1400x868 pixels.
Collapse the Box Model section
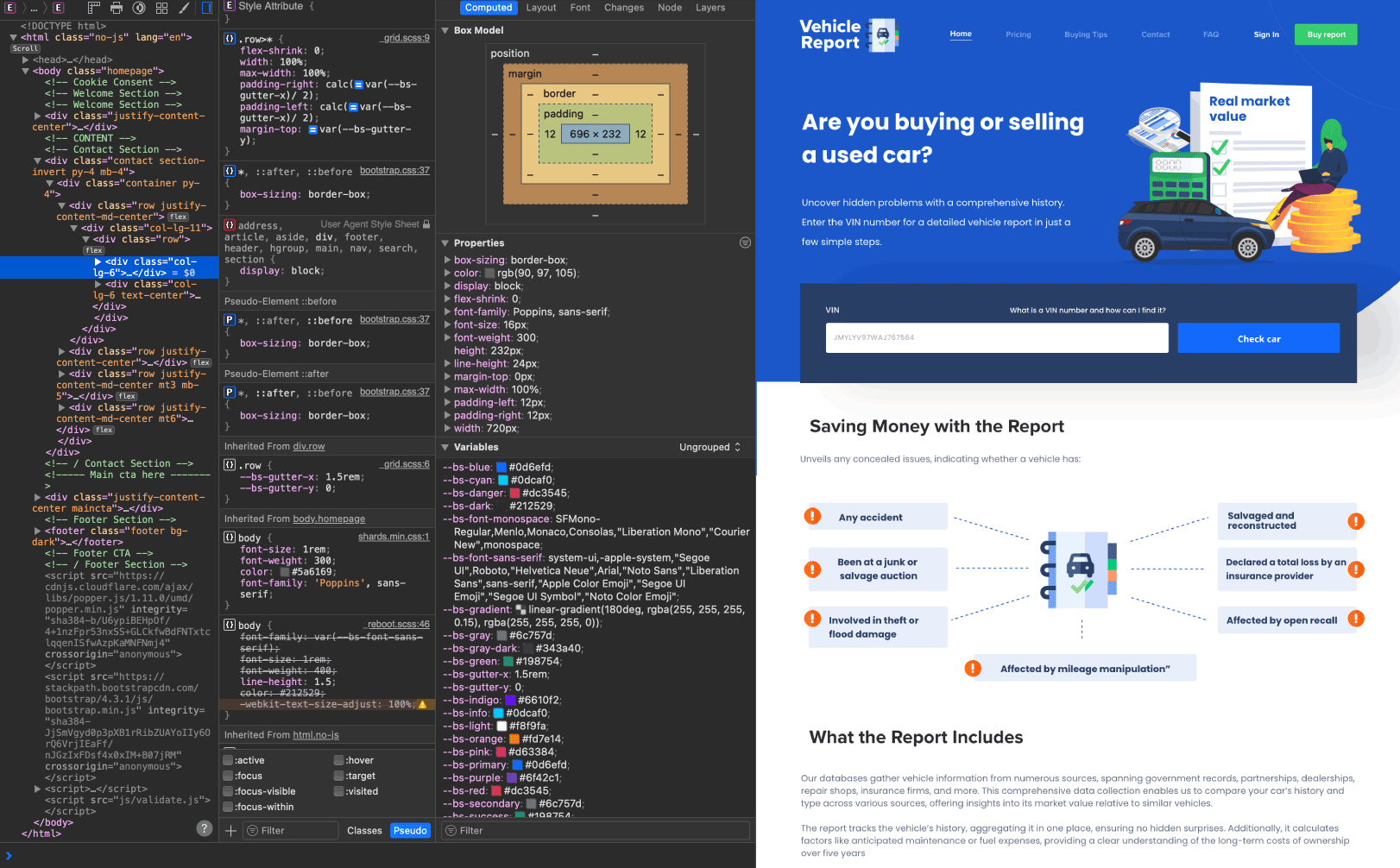(445, 30)
